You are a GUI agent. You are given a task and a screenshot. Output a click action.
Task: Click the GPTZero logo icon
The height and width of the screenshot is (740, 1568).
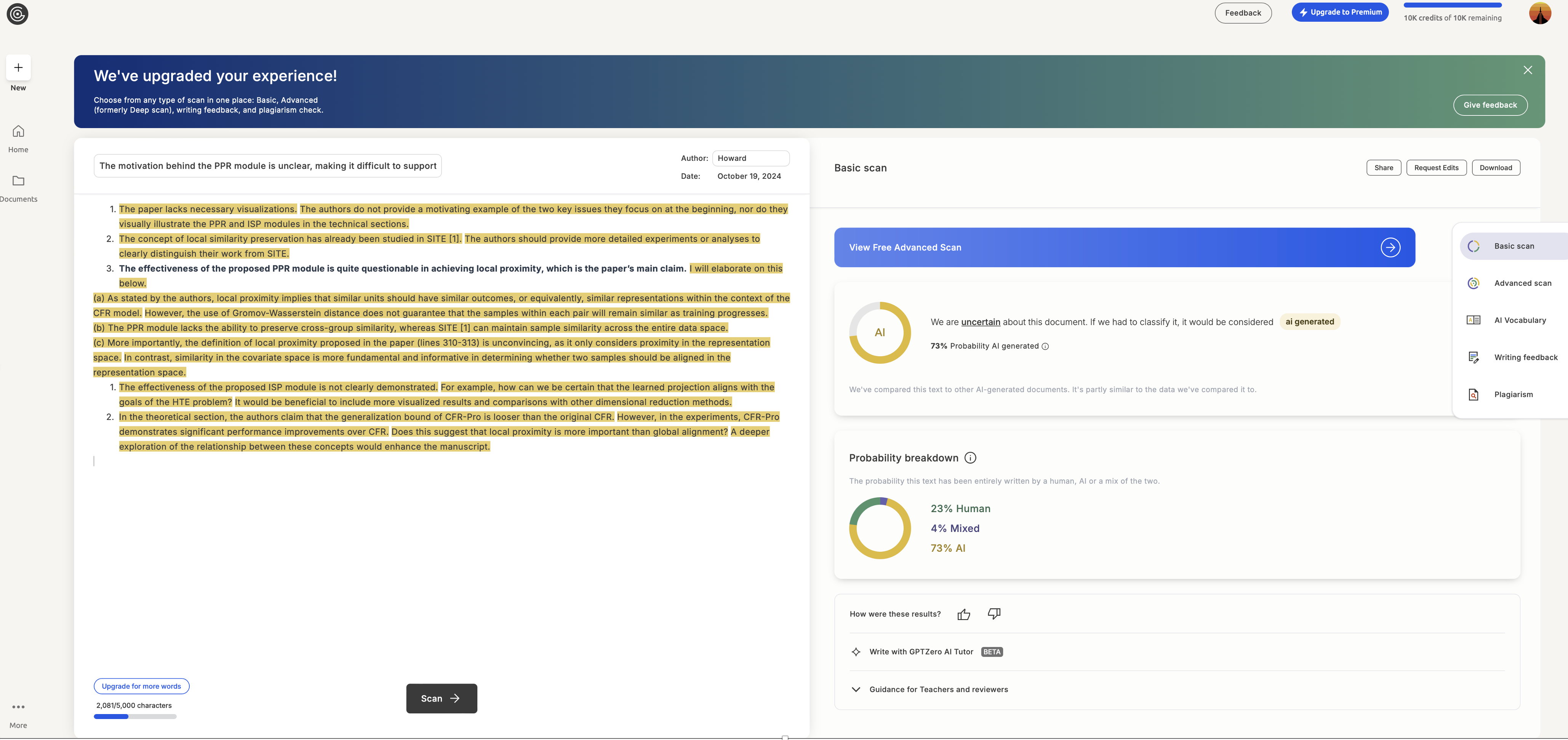point(17,14)
